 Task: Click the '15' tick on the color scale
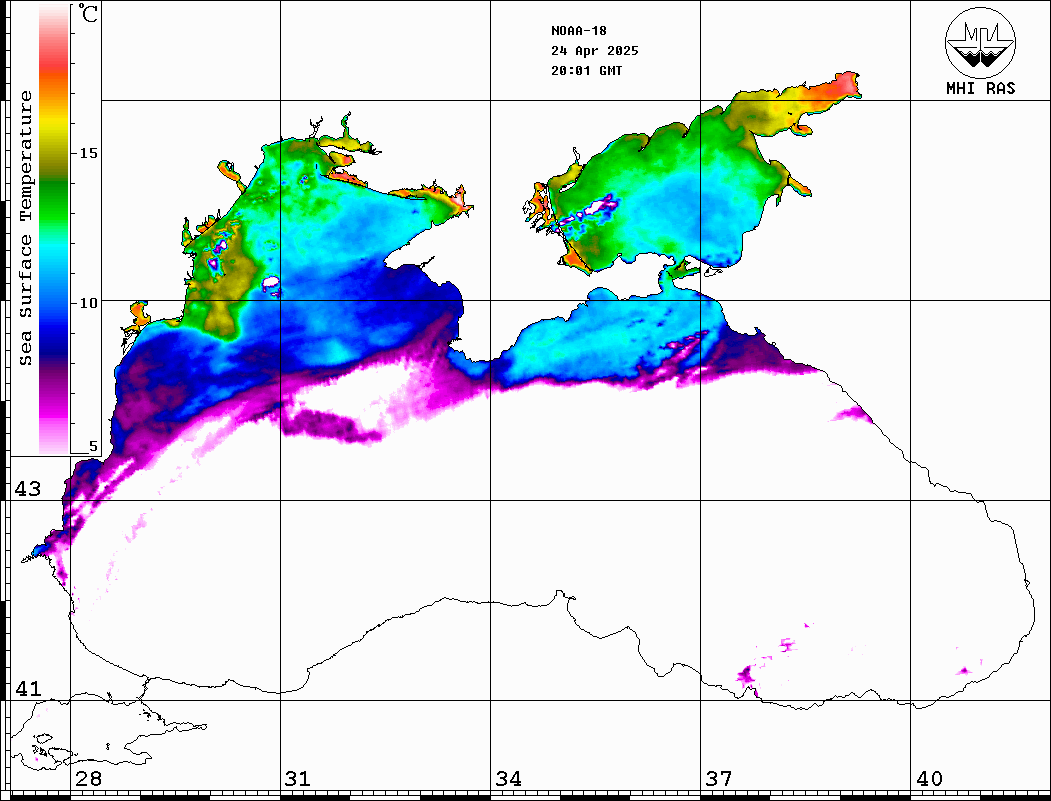[x=88, y=153]
